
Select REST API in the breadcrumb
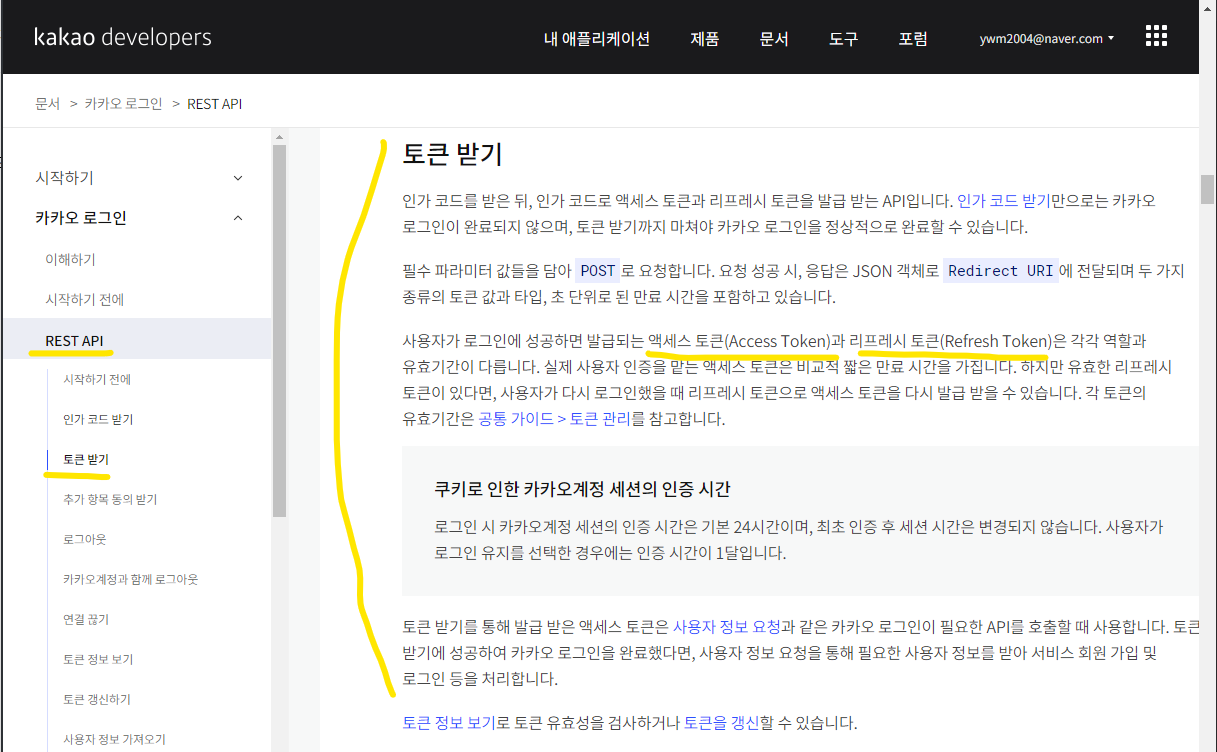pos(214,104)
